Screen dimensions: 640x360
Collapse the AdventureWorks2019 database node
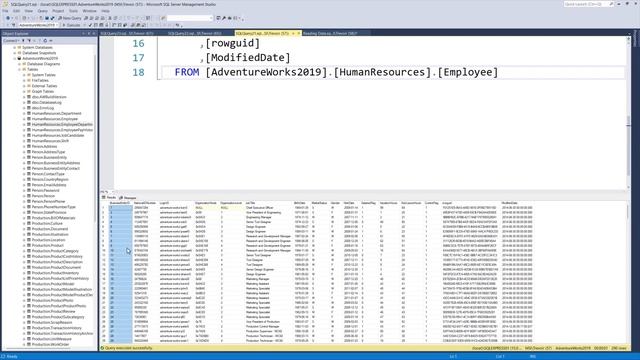14,58
